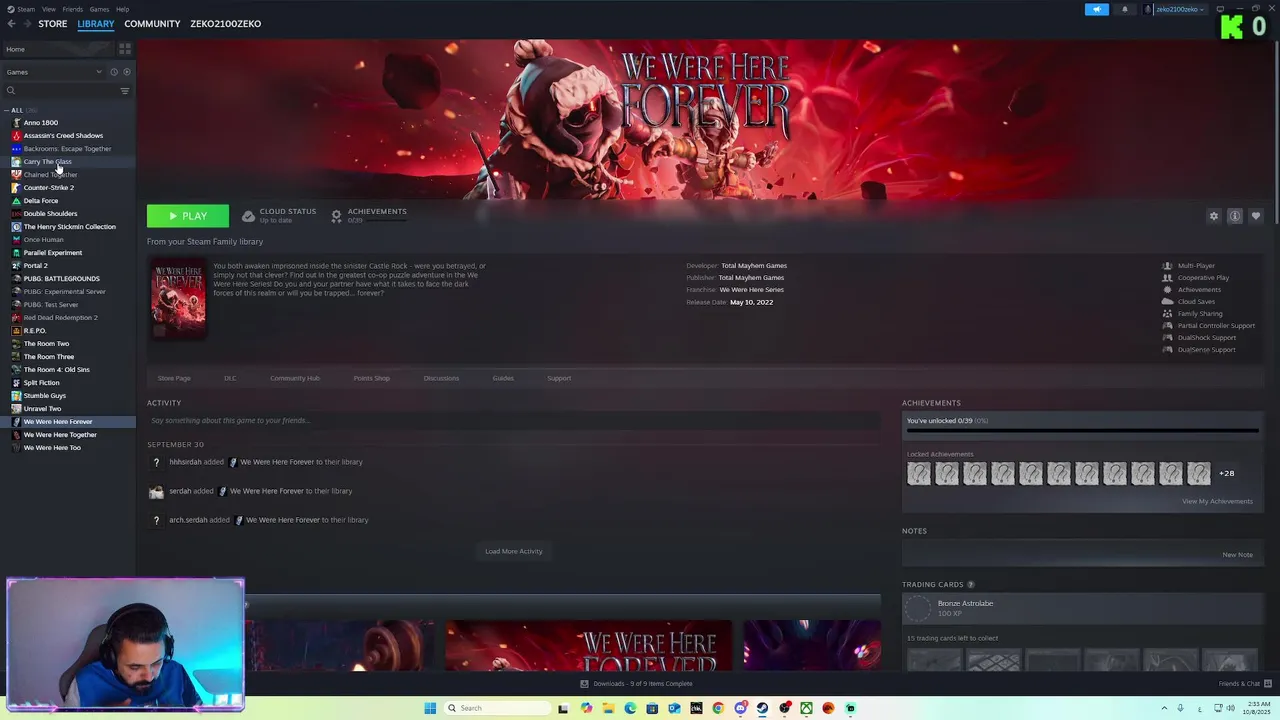Screen dimensions: 1280x720
Task: Open the Achievements header button
Action: point(368,215)
